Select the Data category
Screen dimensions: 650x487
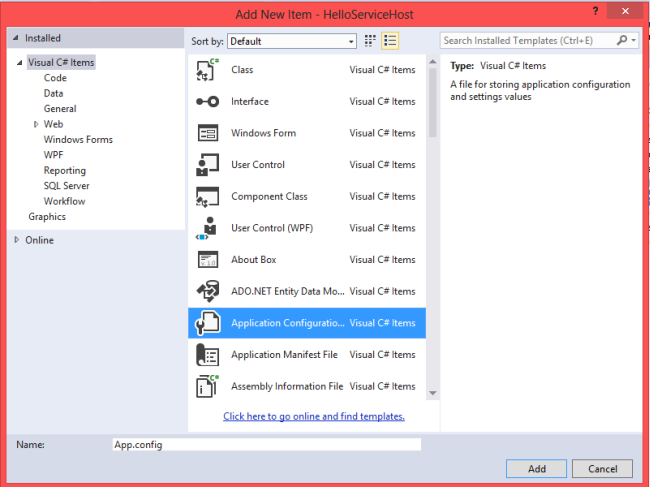[53, 93]
